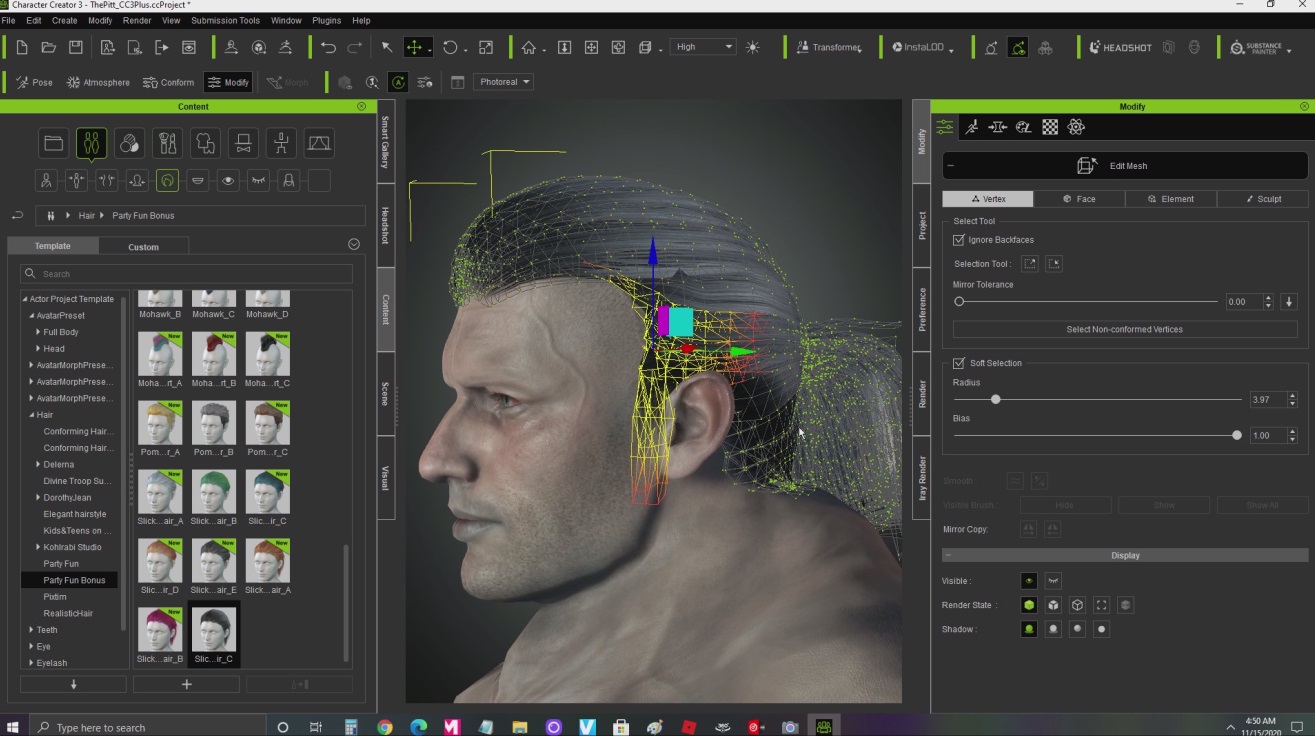The width and height of the screenshot is (1315, 736).
Task: Click the Edit Mesh button
Action: click(x=1125, y=166)
